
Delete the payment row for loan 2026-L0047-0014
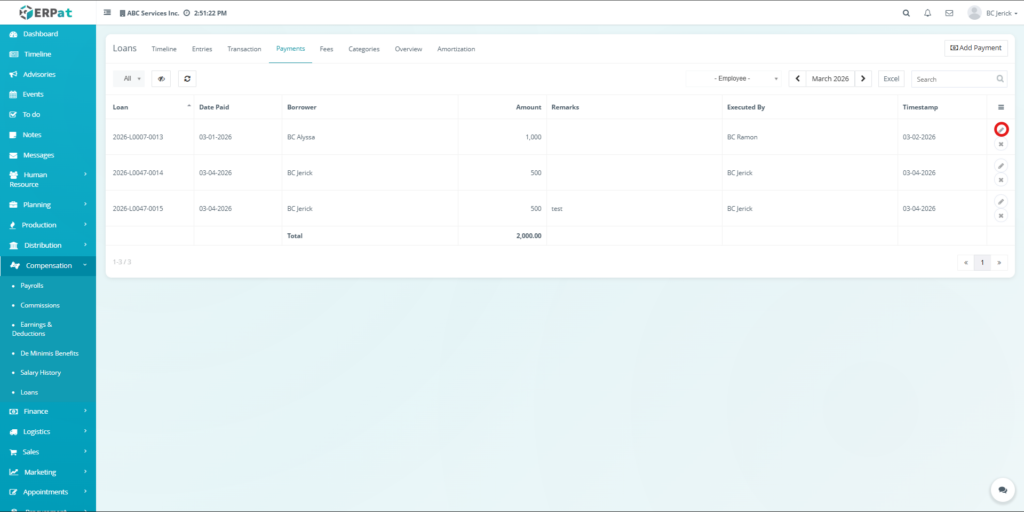1000,180
